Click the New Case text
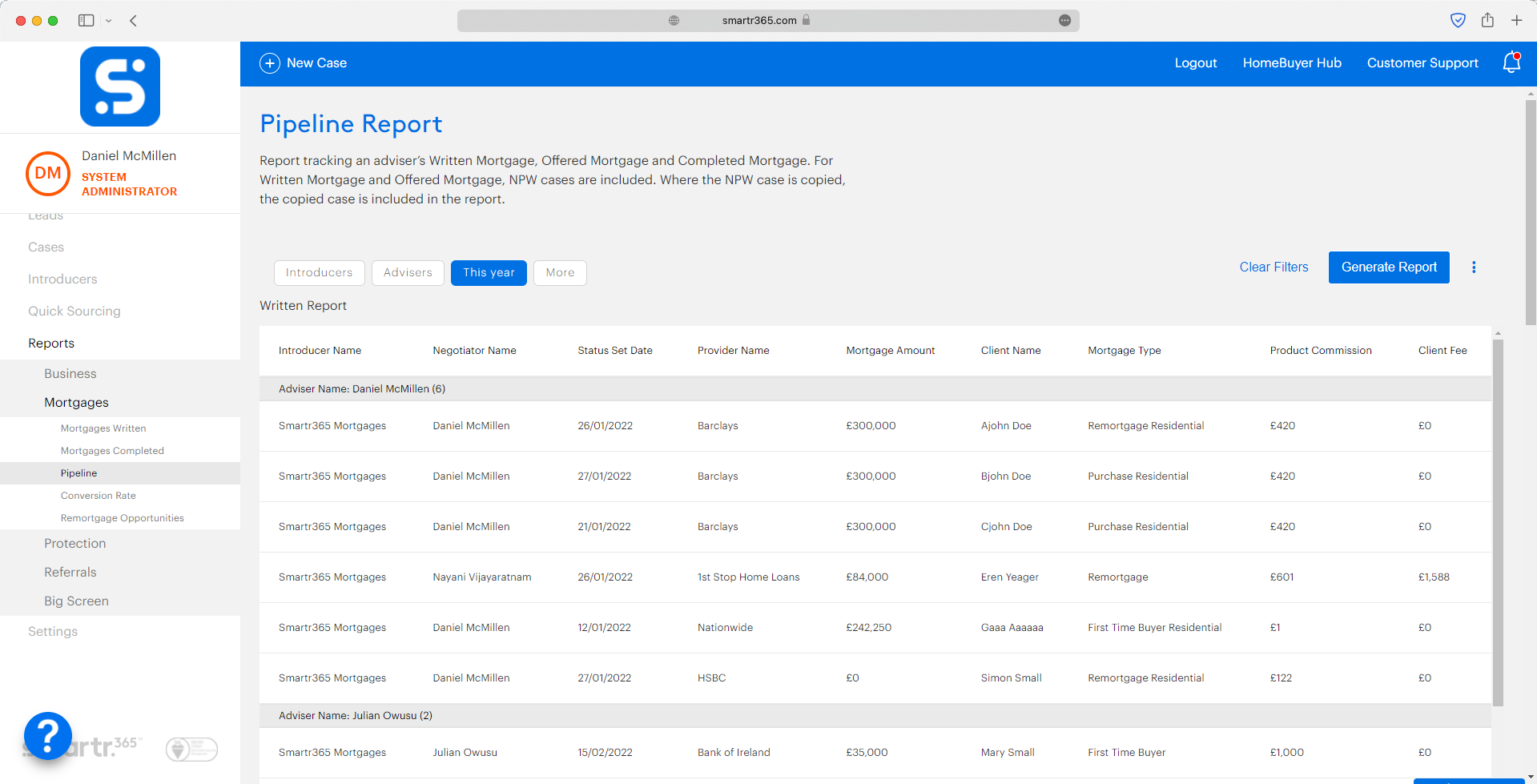Viewport: 1537px width, 784px height. coord(316,63)
